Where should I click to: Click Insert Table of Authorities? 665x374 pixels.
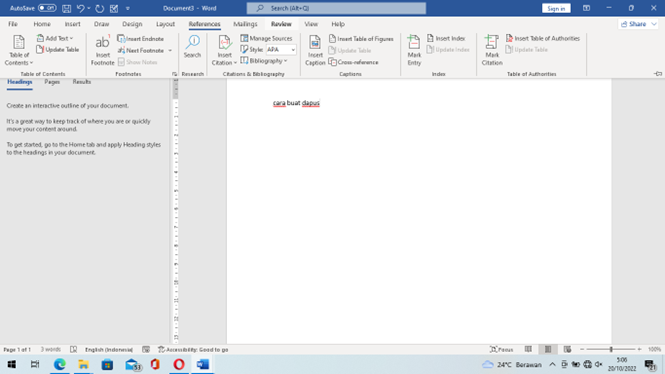[x=542, y=38]
